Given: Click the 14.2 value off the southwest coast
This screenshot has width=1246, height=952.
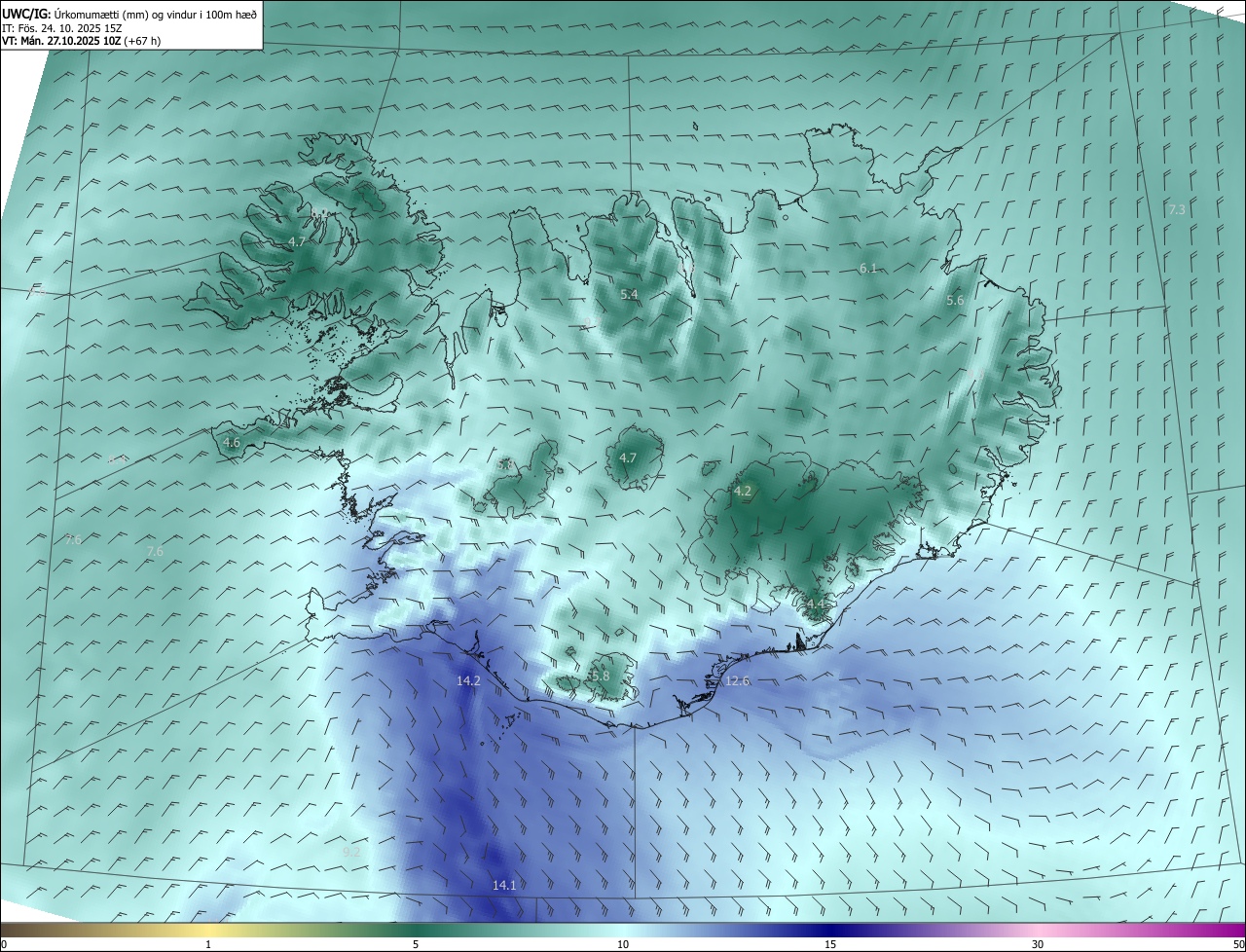Looking at the screenshot, I should coord(468,680).
